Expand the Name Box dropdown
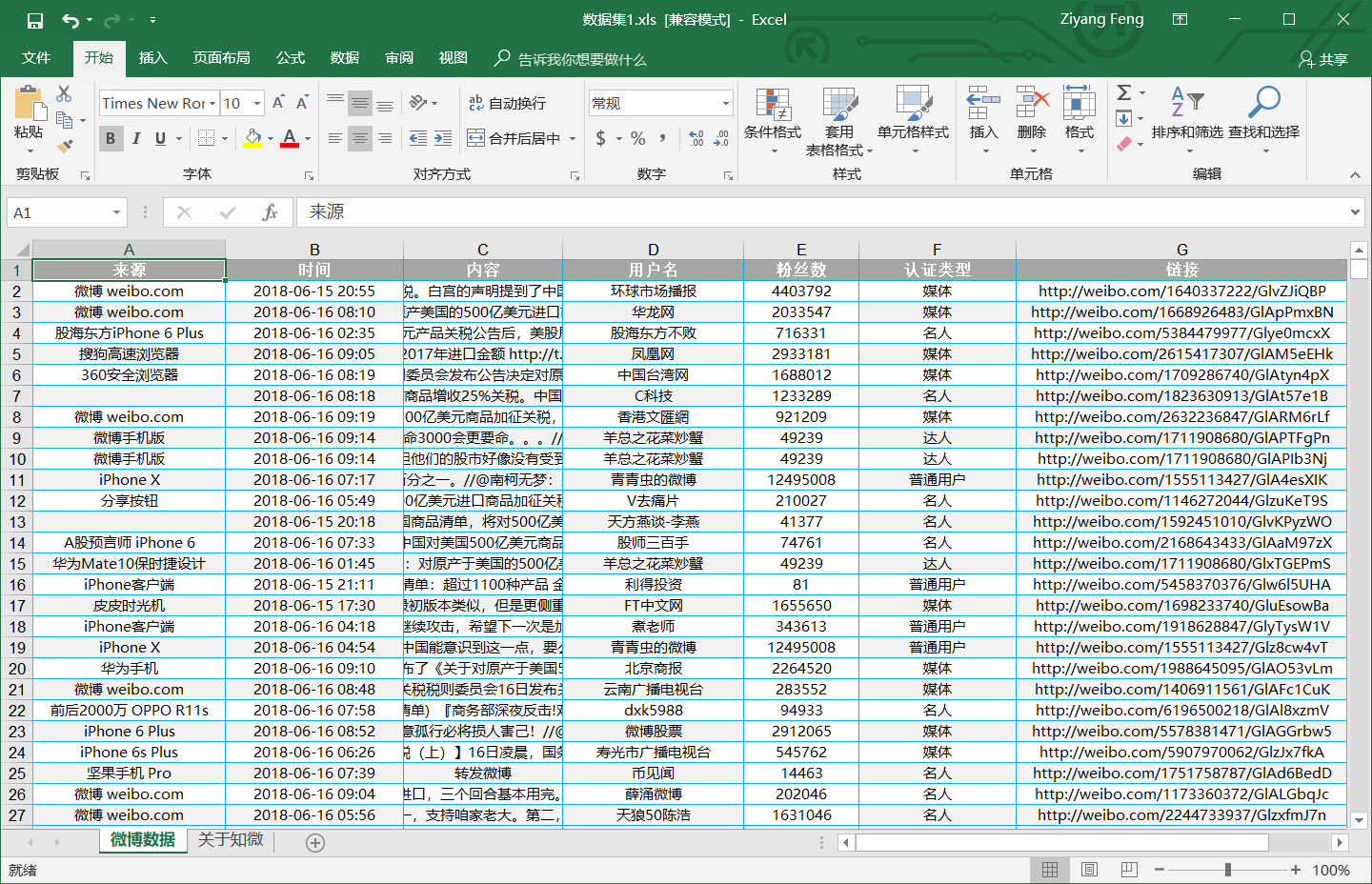The width and height of the screenshot is (1372, 884). pos(116,212)
